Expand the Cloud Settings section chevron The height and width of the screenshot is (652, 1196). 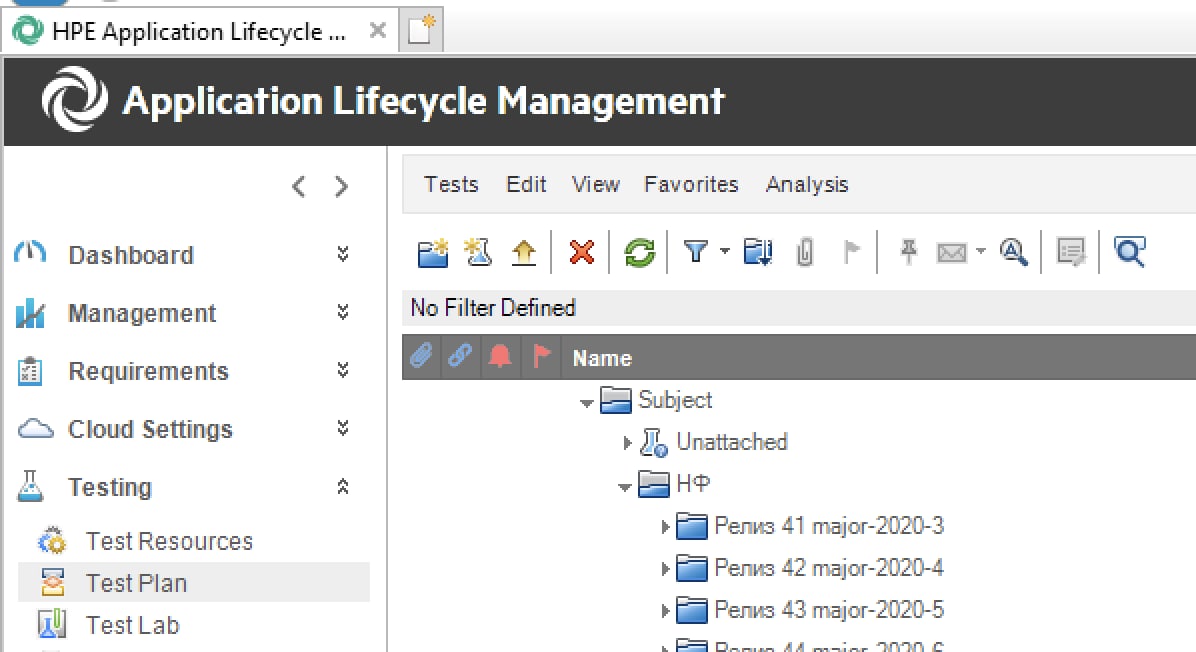click(343, 428)
